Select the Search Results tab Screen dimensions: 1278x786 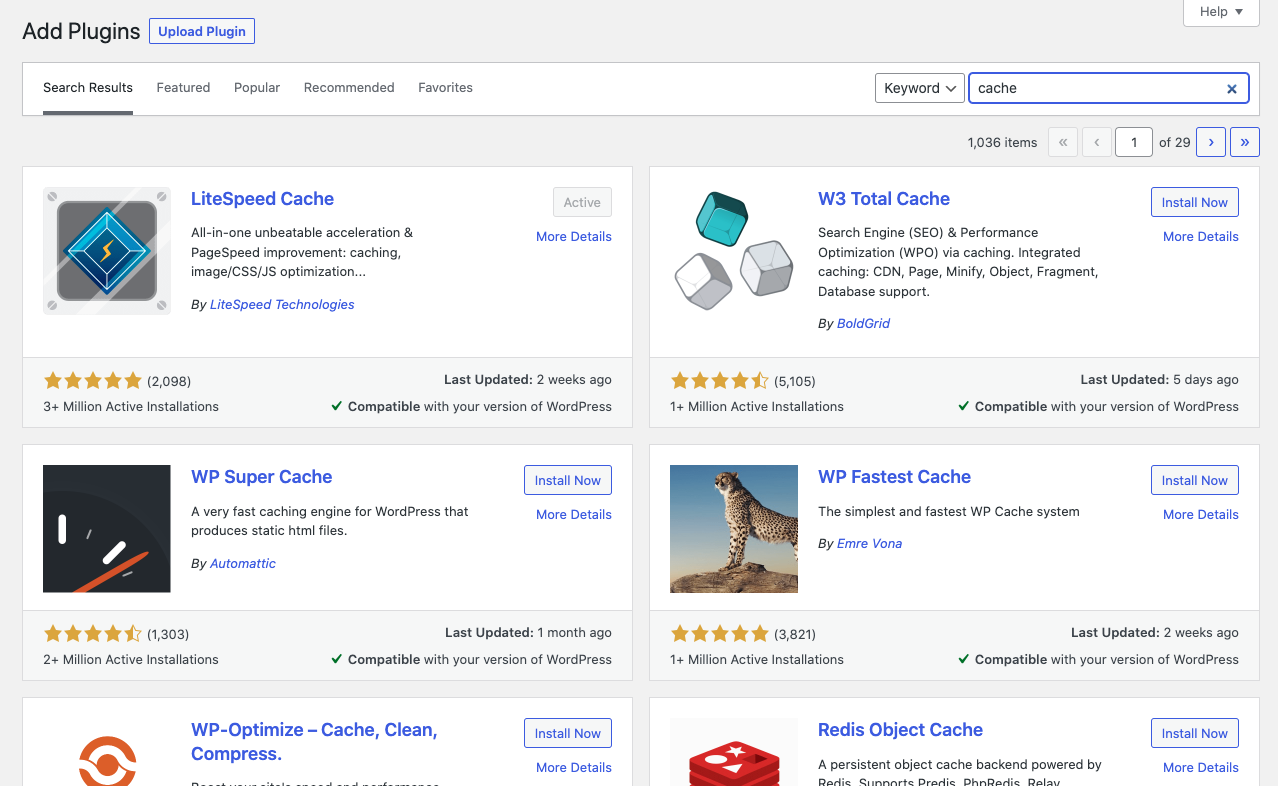point(88,88)
